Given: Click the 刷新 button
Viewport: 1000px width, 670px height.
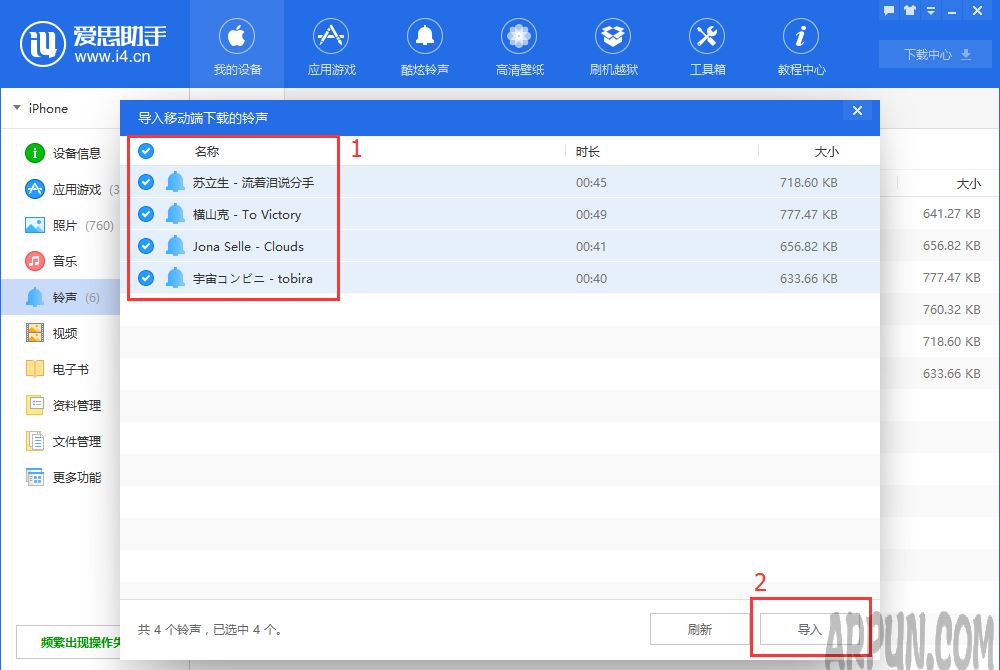Looking at the screenshot, I should [x=699, y=629].
